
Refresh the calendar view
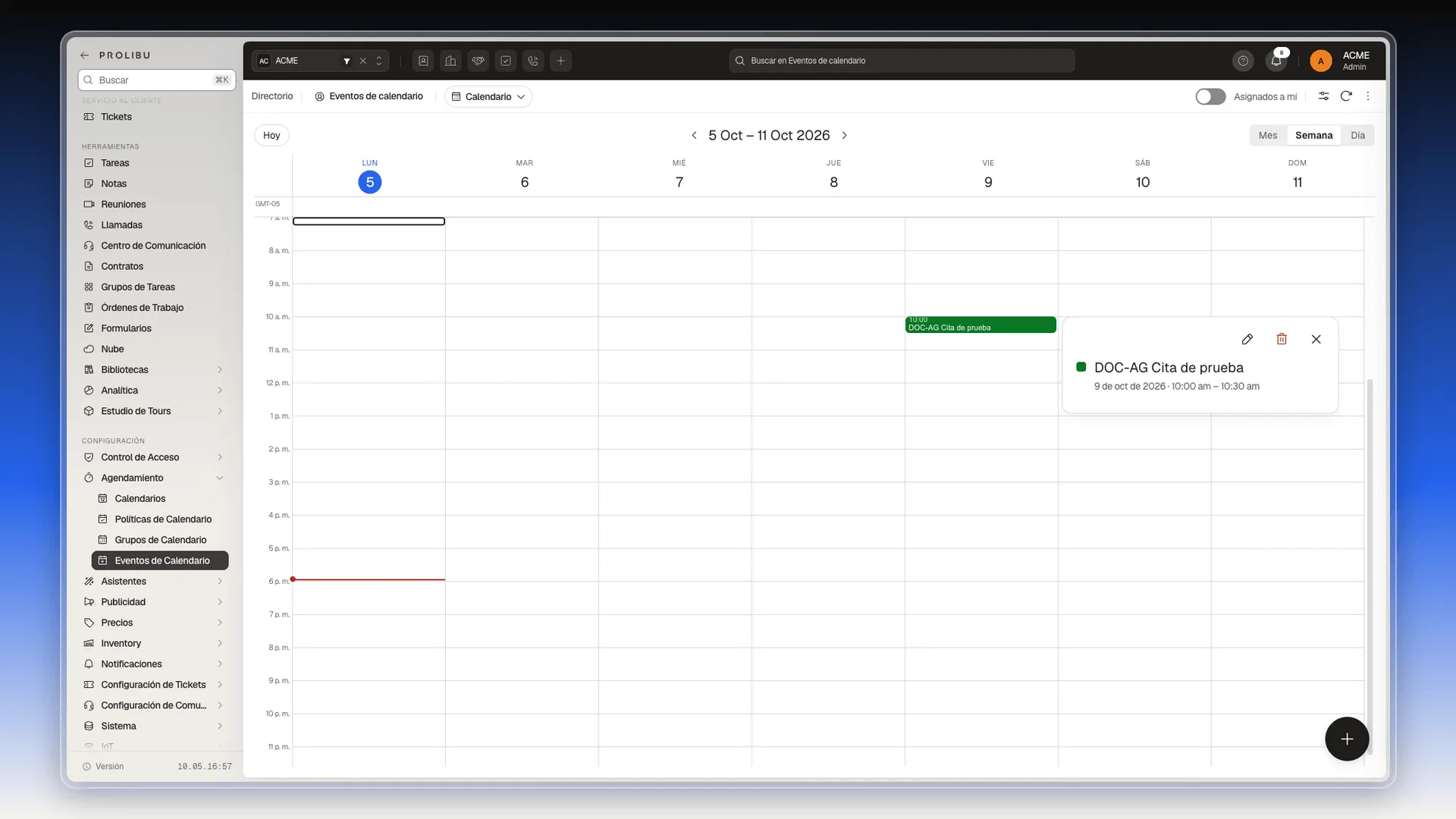coord(1346,96)
